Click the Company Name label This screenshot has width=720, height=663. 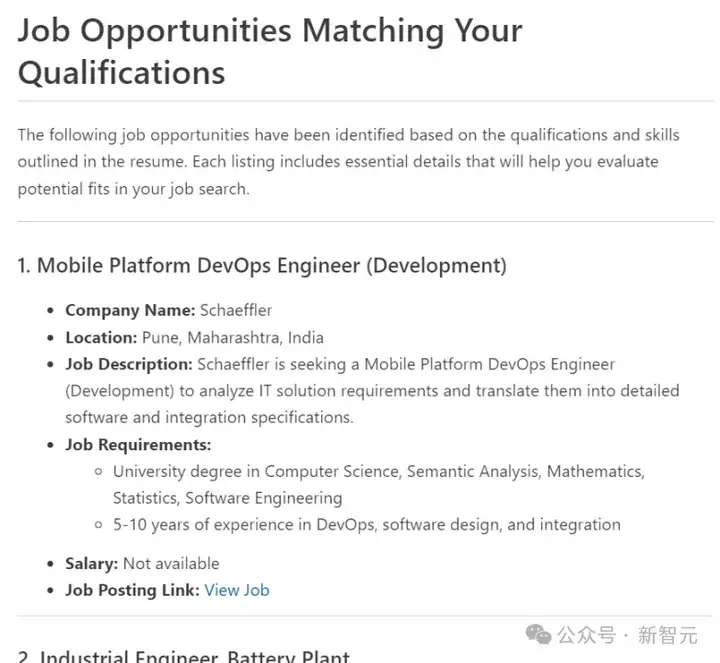pyautogui.click(x=130, y=310)
